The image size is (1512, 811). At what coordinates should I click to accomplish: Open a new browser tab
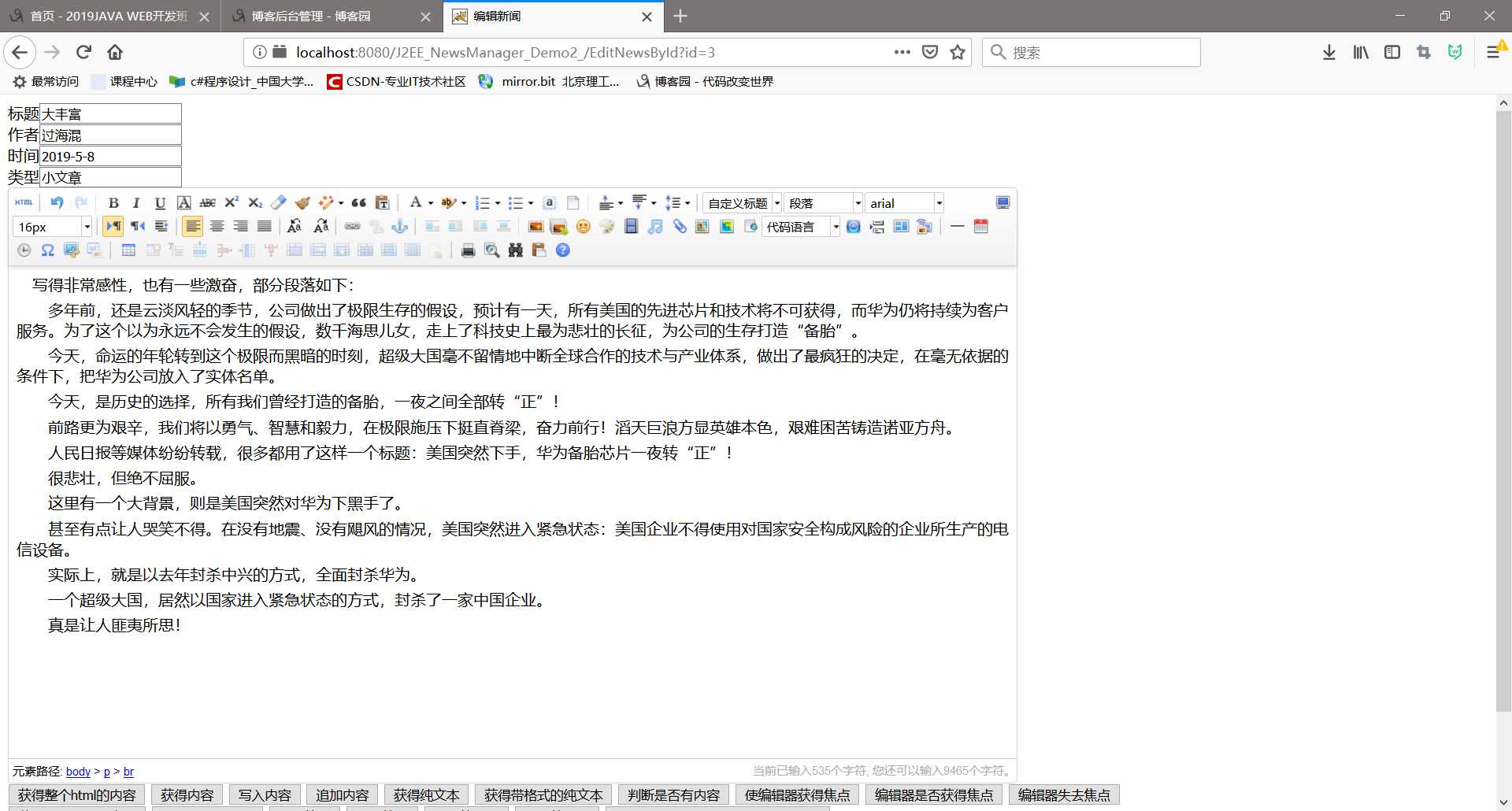click(x=680, y=16)
